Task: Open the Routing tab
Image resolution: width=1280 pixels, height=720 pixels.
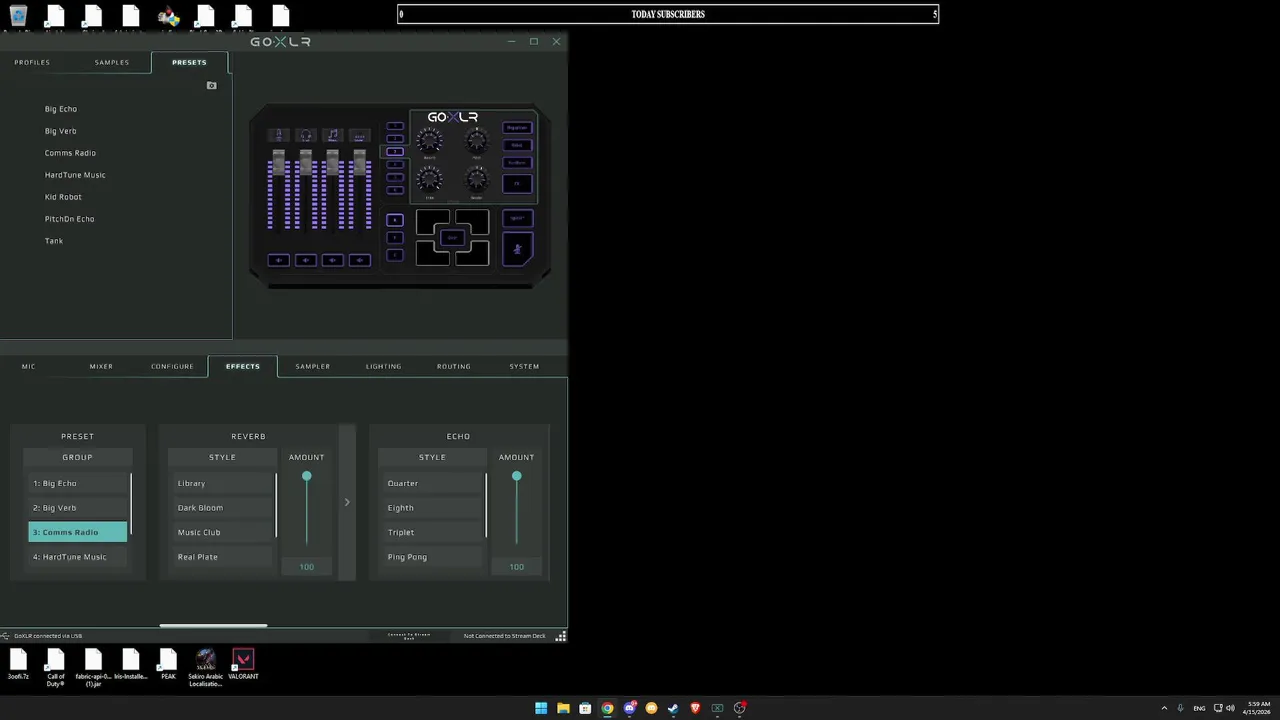Action: (453, 366)
